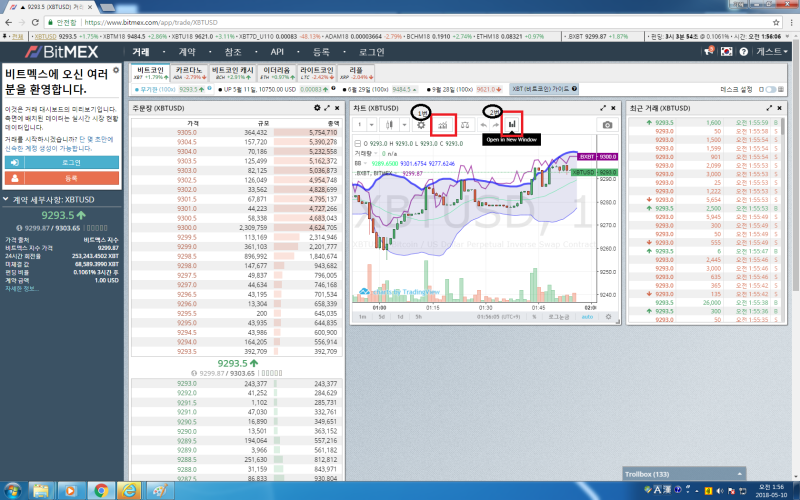
Task: Open API menu item
Action: 277,52
